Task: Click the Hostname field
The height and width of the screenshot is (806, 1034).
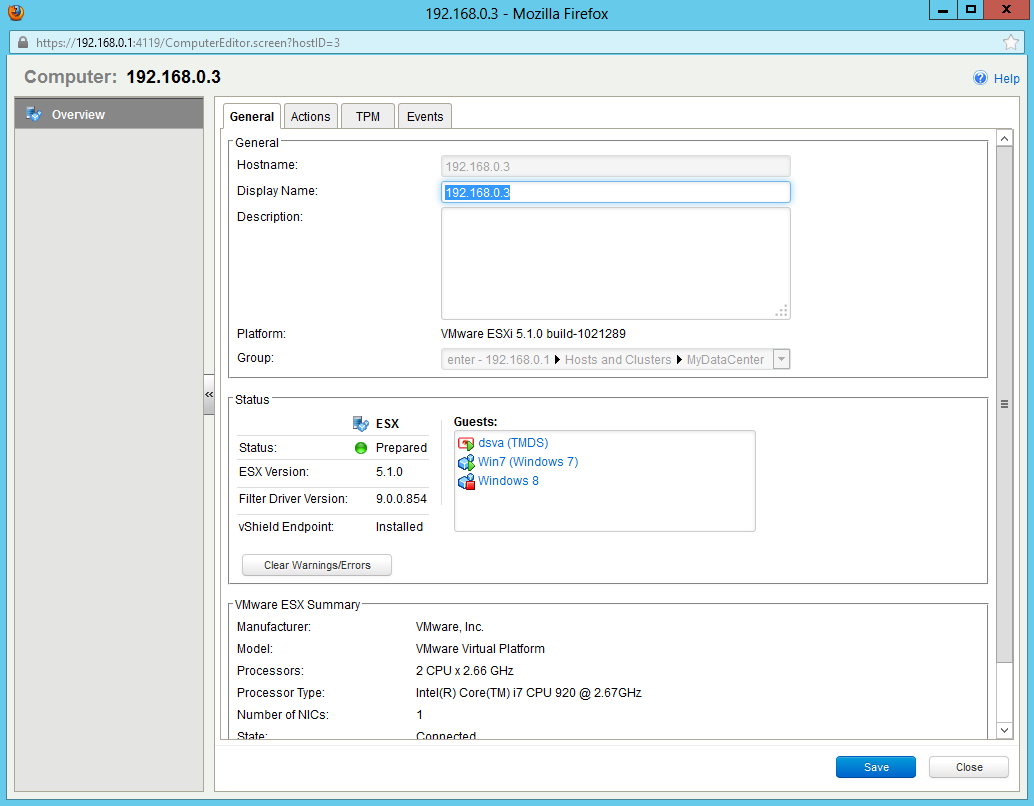Action: point(615,166)
